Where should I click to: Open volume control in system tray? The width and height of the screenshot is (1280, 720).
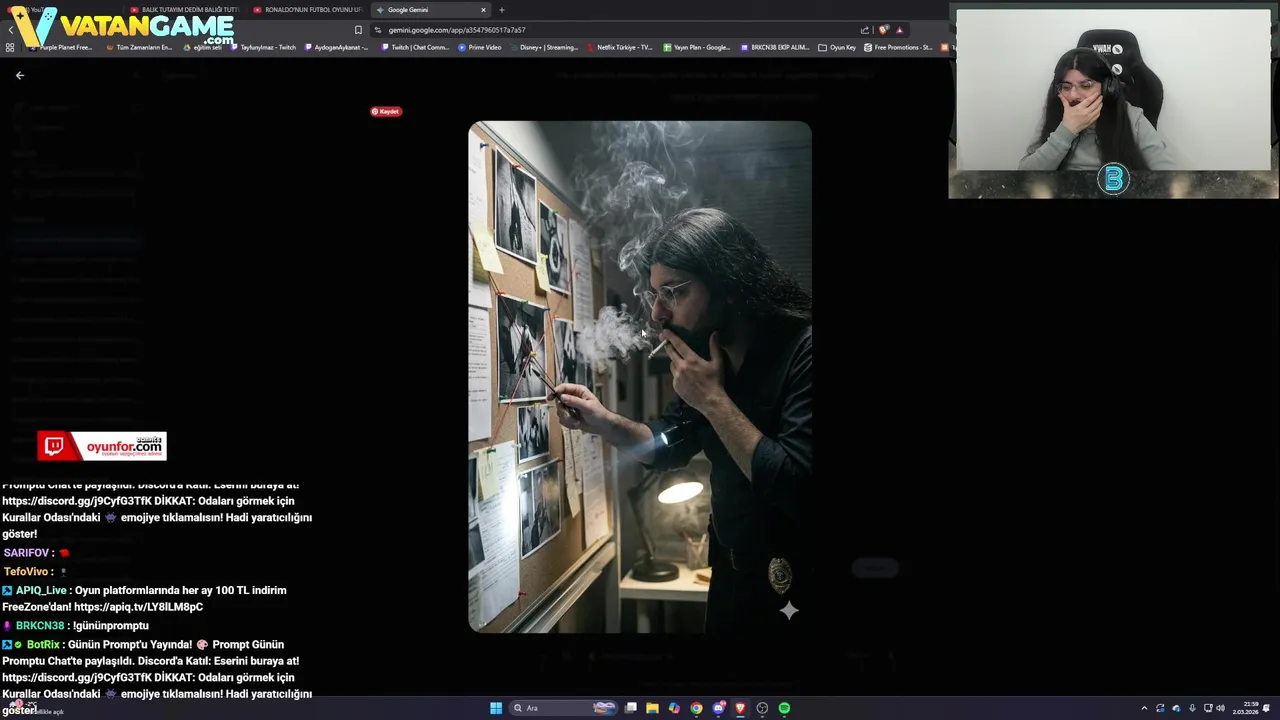pos(1220,708)
